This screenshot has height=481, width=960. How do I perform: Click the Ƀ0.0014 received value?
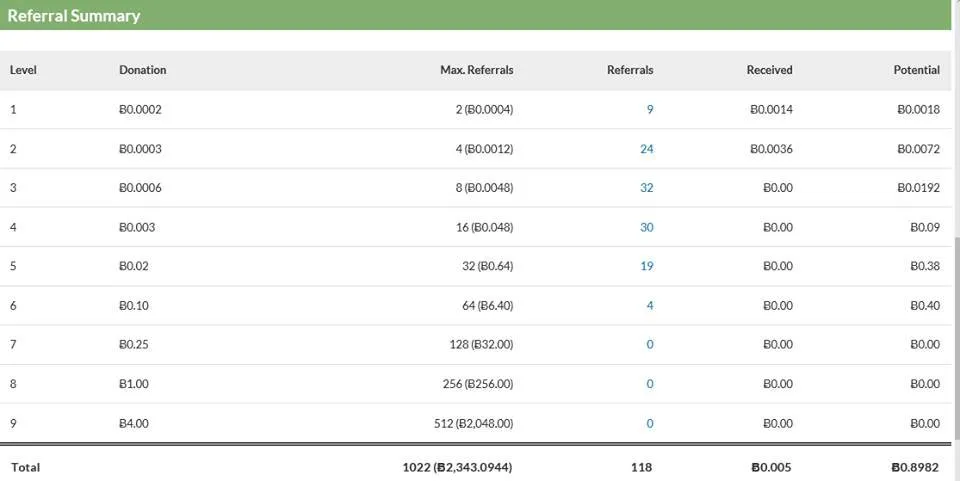(771, 110)
